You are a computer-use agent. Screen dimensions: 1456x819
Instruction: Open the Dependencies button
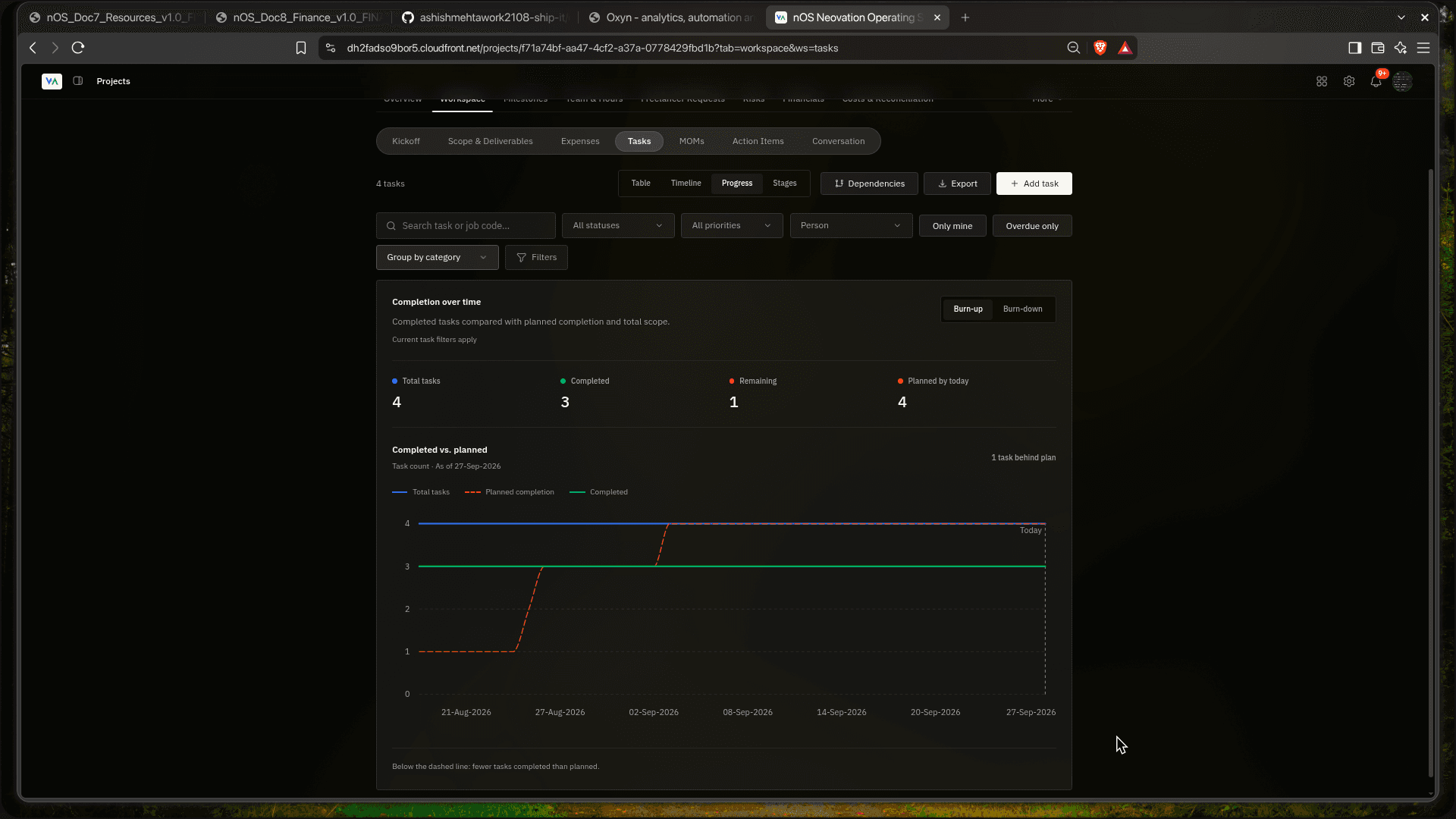click(869, 184)
